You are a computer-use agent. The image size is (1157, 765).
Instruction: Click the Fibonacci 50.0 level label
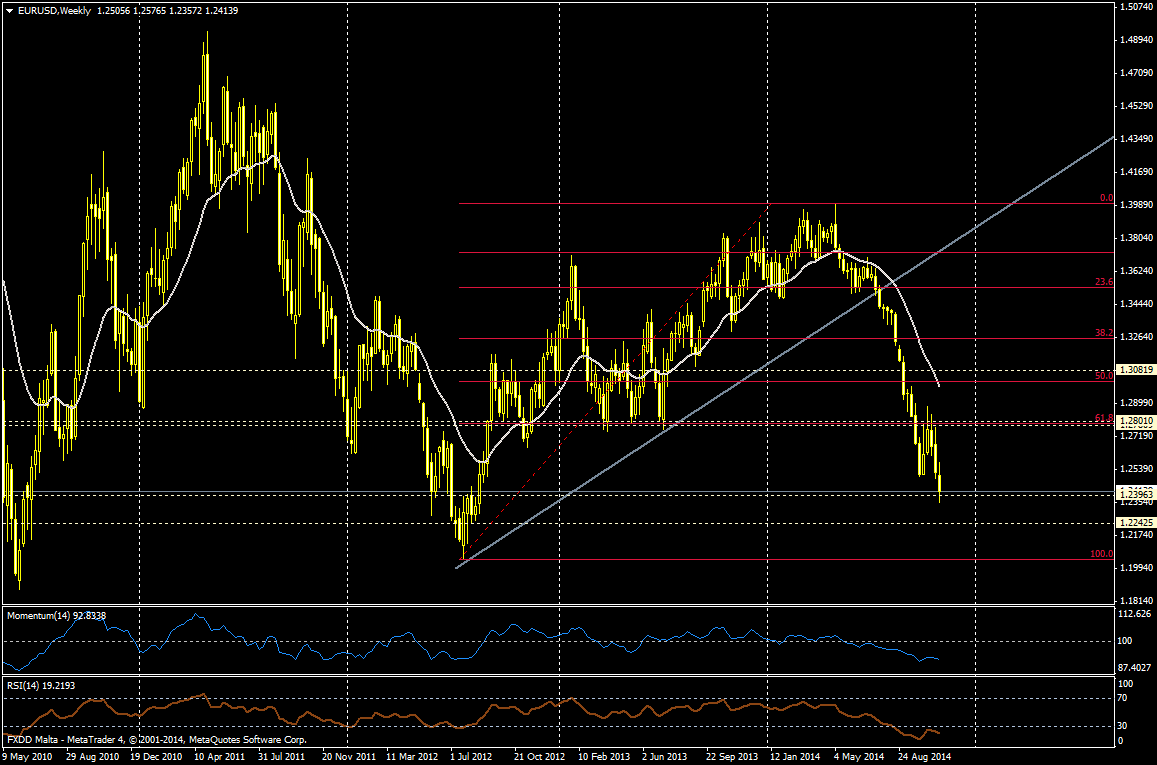1104,375
